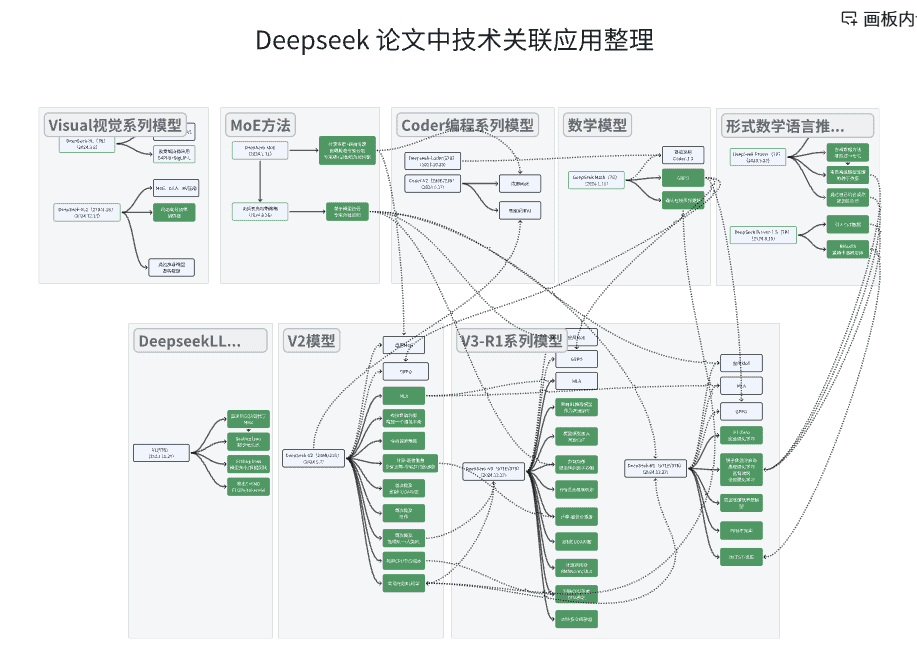Select the '数学模型' section label
The height and width of the screenshot is (654, 917).
pyautogui.click(x=597, y=125)
